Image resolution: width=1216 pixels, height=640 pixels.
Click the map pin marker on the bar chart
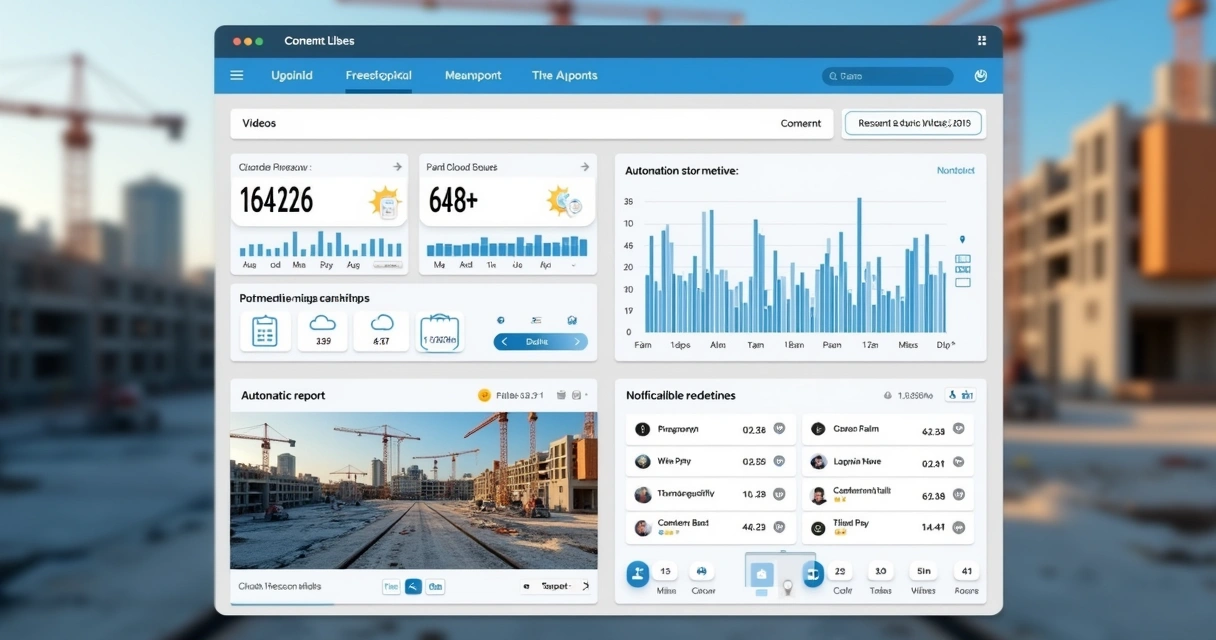click(x=962, y=240)
